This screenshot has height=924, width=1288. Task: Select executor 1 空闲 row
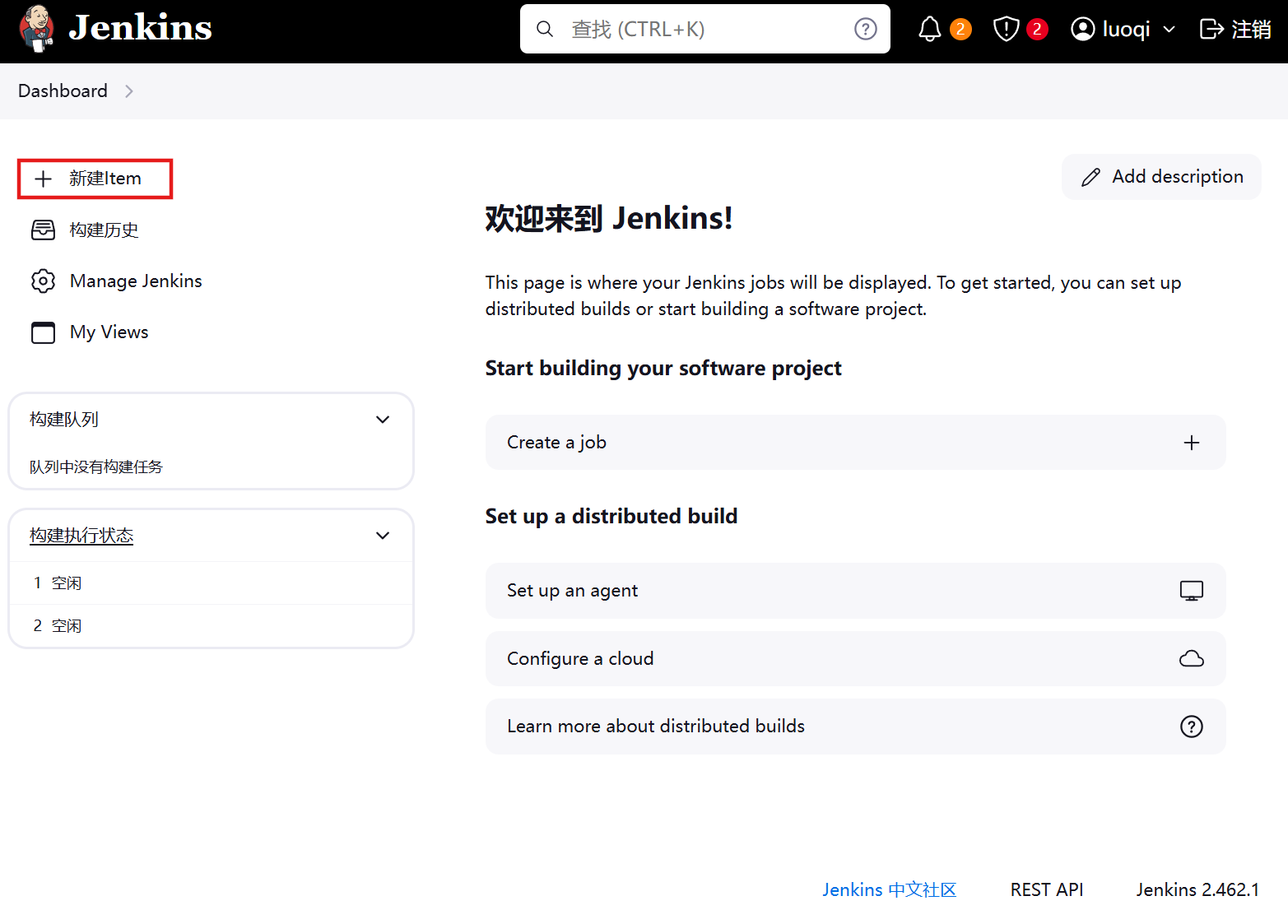tap(211, 583)
